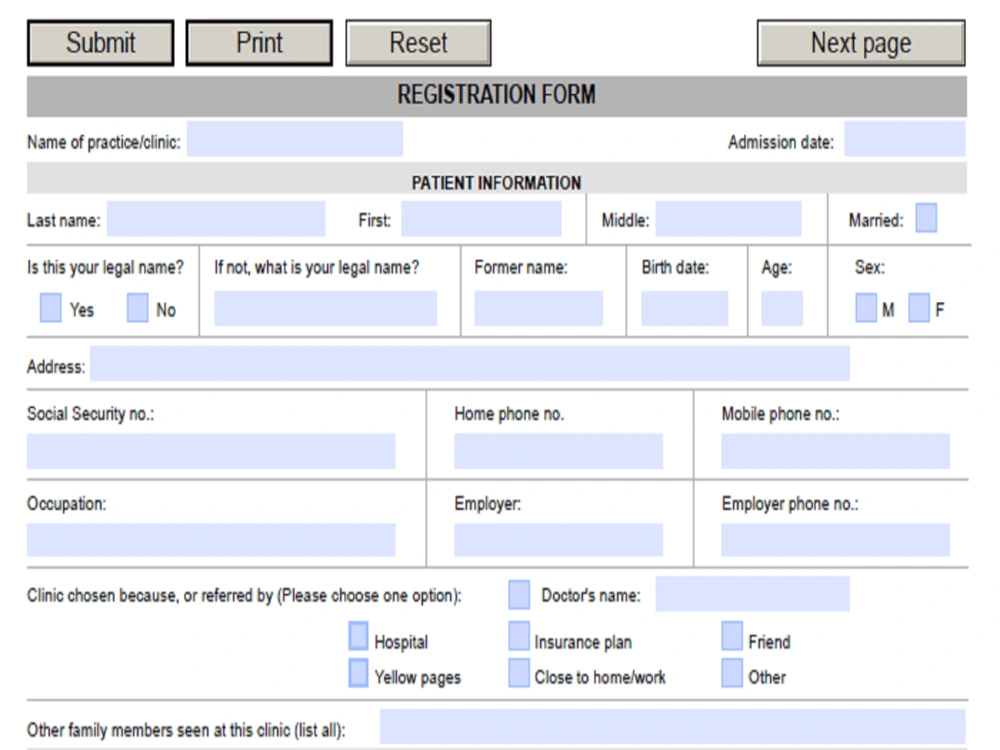Check the Doctor's name referral option

tap(517, 594)
